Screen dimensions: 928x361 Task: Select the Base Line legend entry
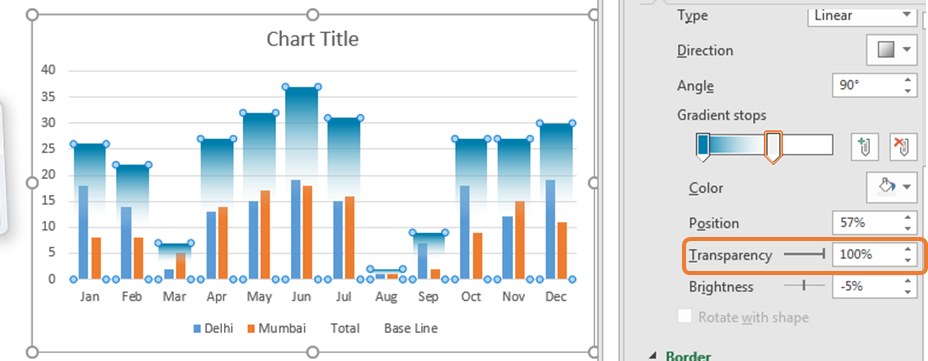point(411,328)
